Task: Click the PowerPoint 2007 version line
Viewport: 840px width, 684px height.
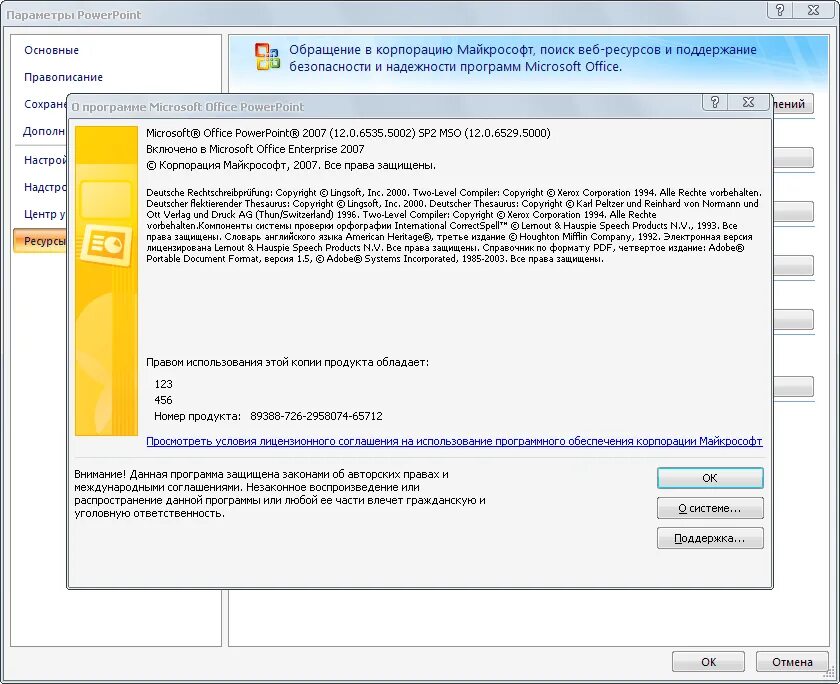Action: (x=348, y=133)
